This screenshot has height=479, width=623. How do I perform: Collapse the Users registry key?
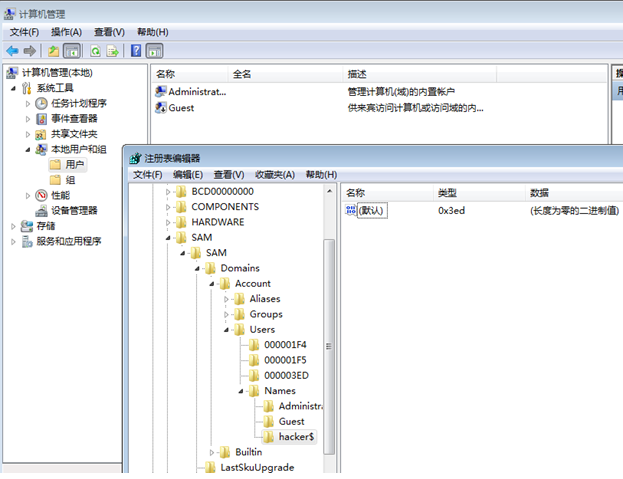tap(226, 330)
